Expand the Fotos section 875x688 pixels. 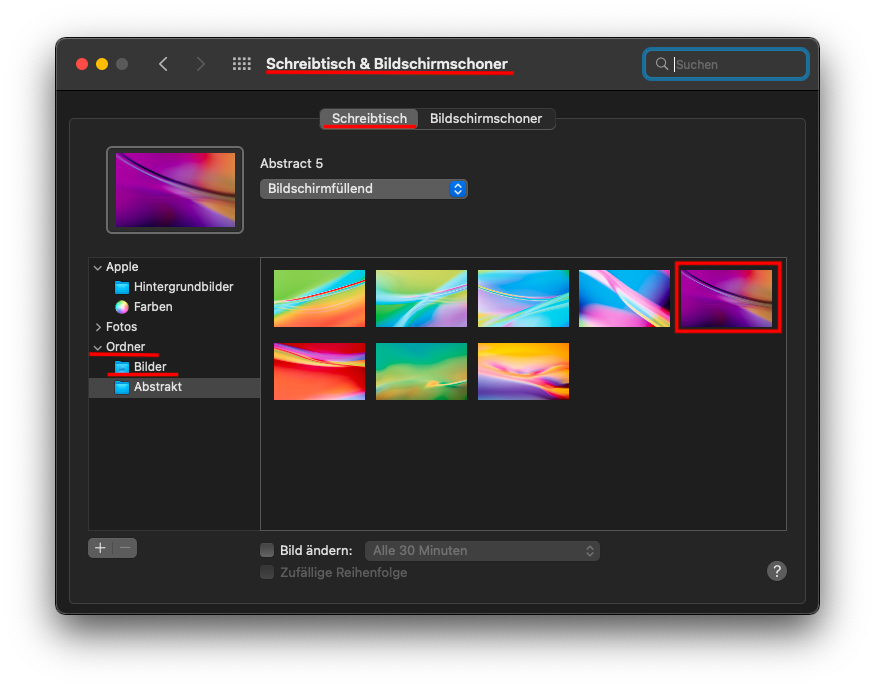tap(98, 327)
